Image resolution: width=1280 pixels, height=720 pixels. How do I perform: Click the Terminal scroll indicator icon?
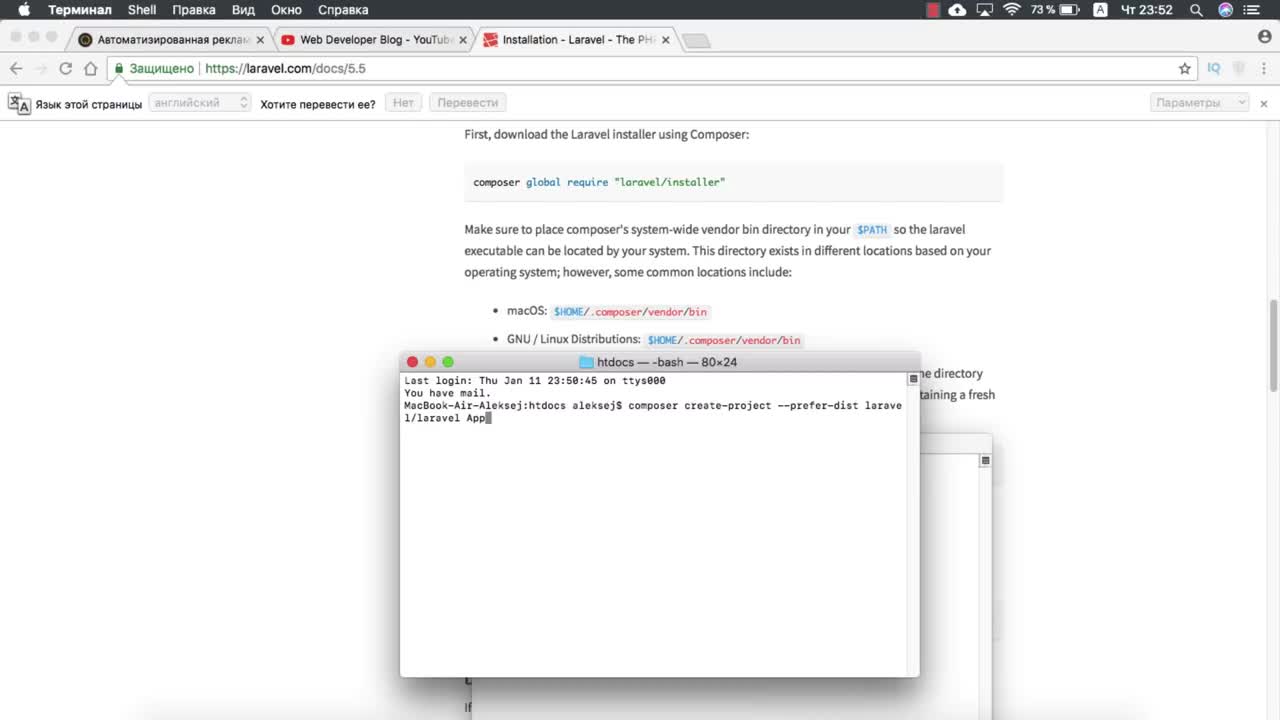point(913,379)
